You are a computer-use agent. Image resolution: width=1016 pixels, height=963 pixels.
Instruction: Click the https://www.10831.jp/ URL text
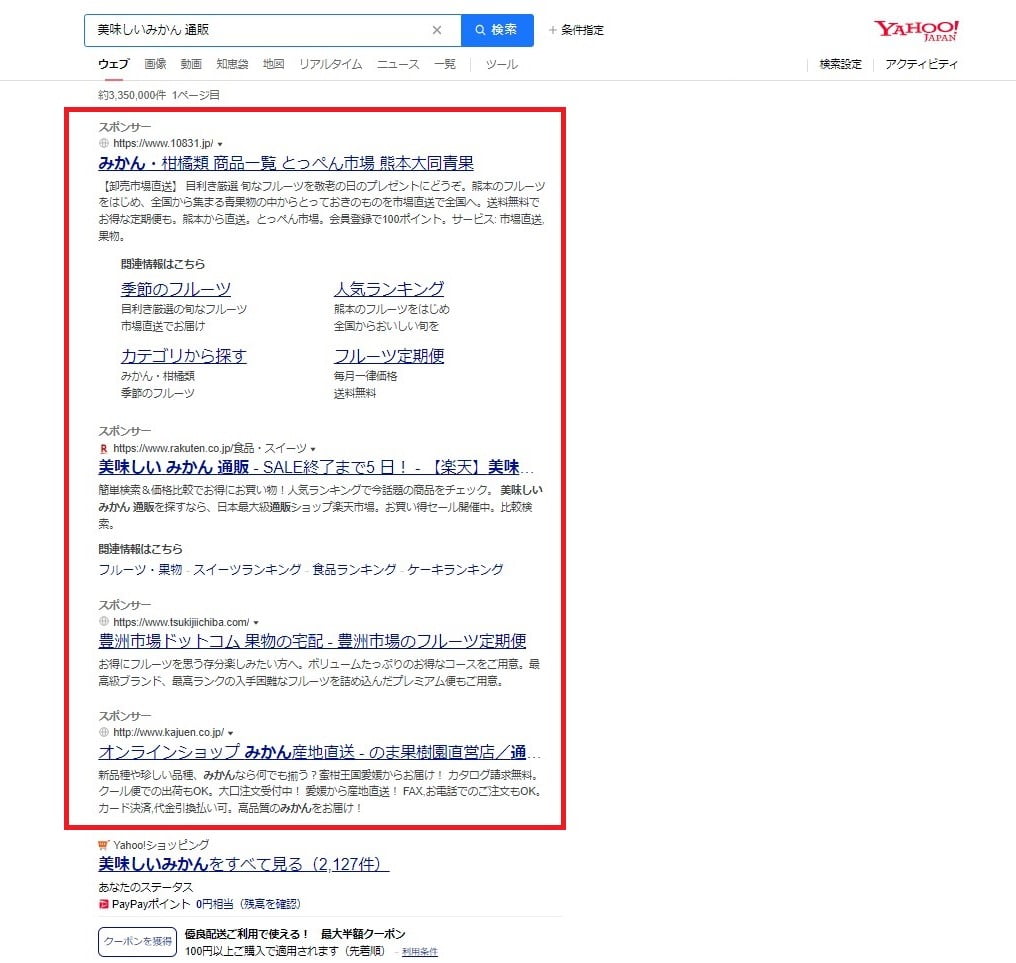coord(163,143)
